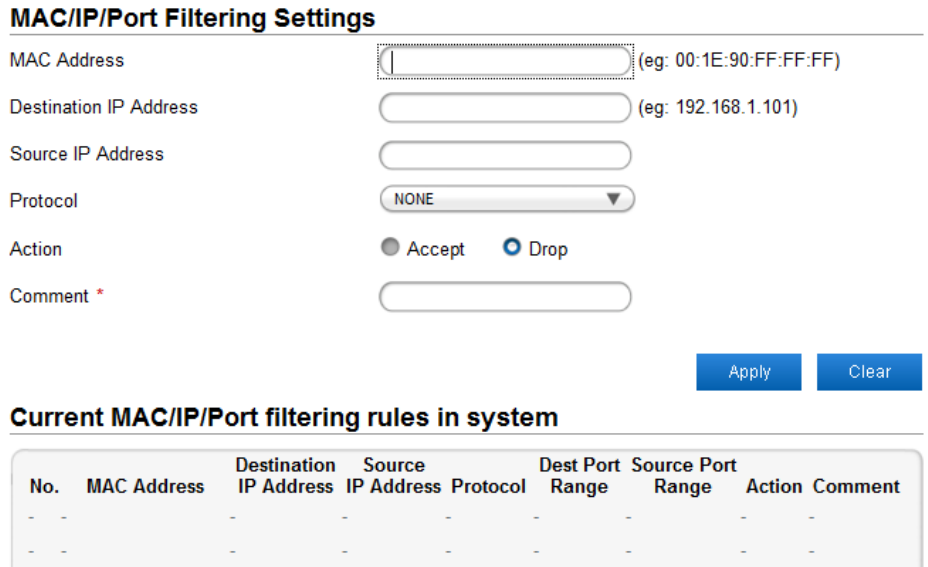This screenshot has width=928, height=567.
Task: Click Source IP Address table column header
Action: (x=394, y=476)
